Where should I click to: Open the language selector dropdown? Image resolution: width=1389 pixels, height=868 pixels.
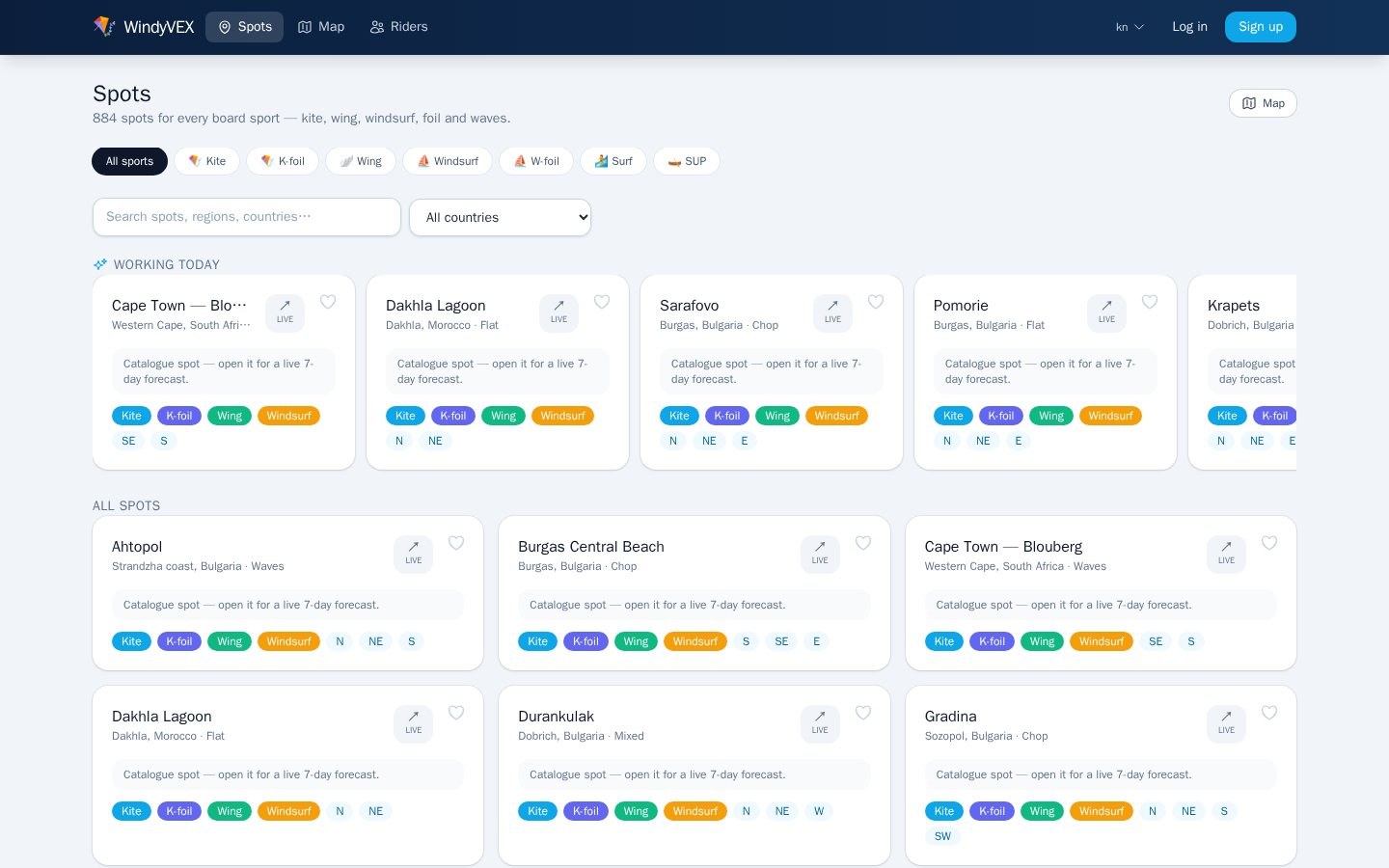[1130, 27]
